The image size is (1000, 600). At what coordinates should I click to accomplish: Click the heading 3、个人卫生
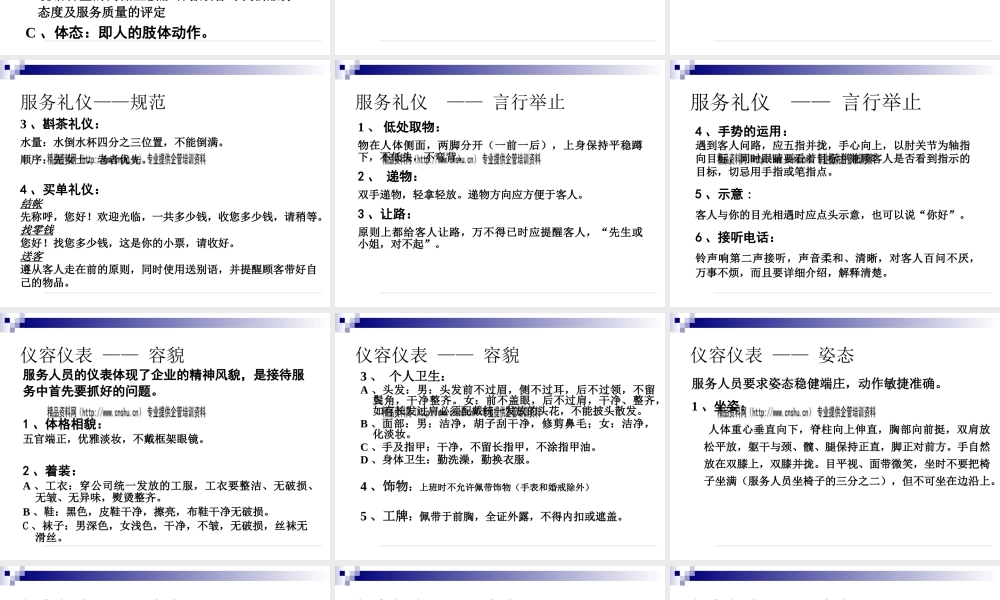click(x=403, y=376)
